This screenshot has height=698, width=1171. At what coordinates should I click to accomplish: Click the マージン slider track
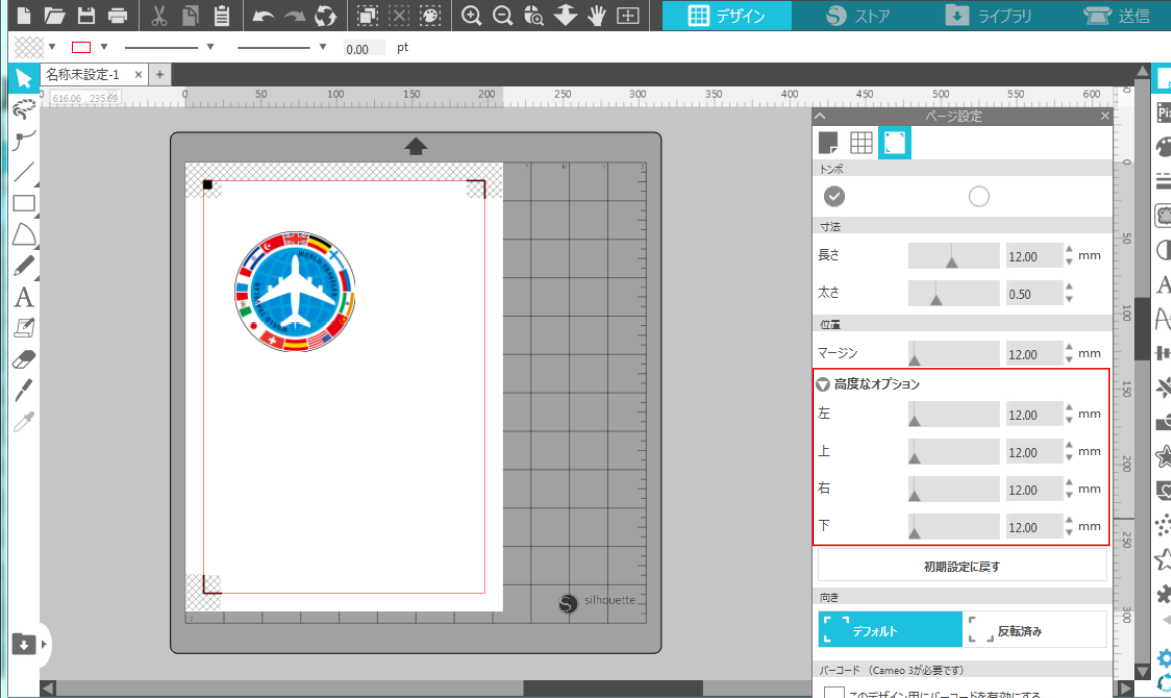pos(954,353)
